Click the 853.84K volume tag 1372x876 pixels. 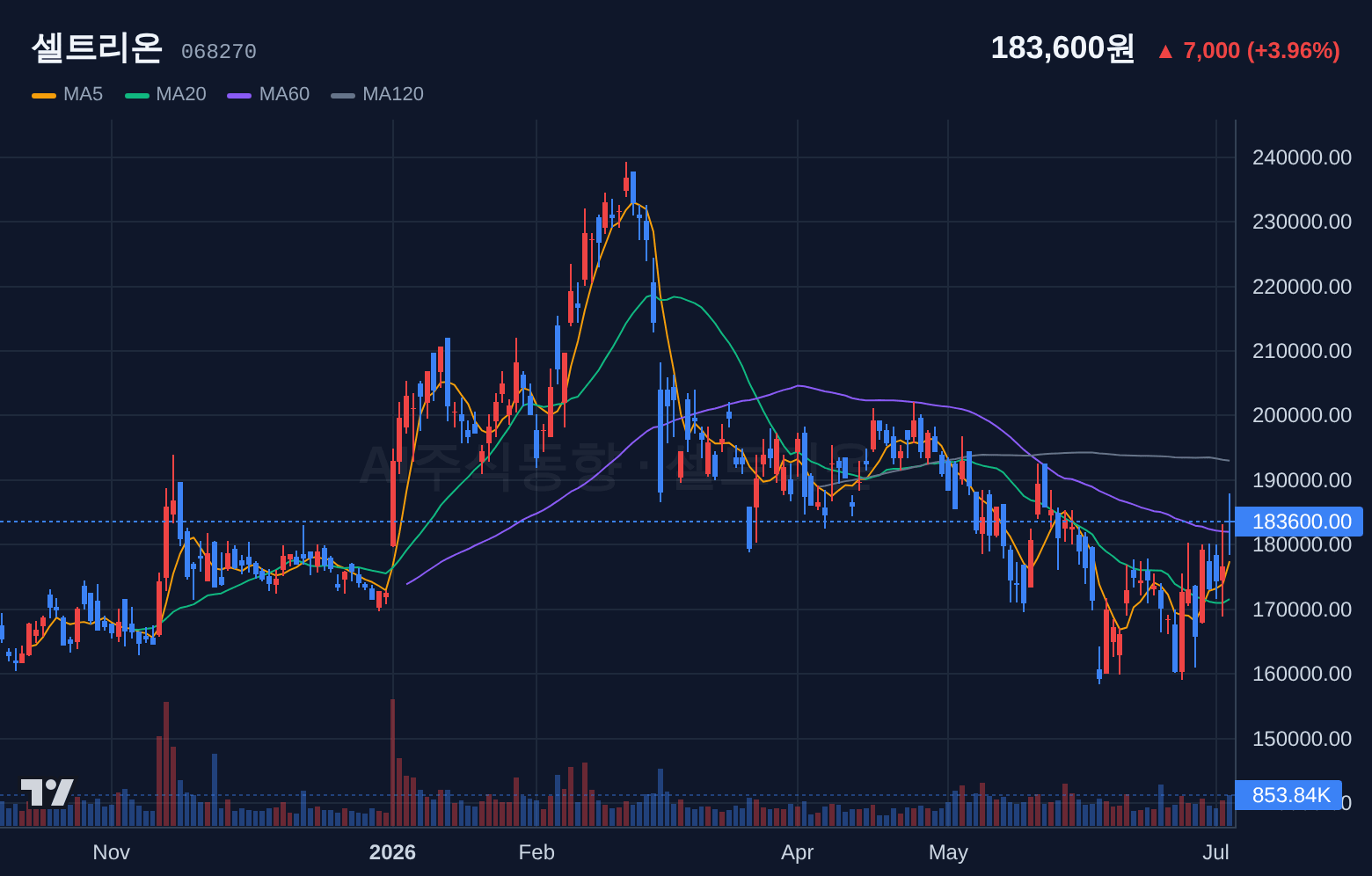click(1289, 795)
